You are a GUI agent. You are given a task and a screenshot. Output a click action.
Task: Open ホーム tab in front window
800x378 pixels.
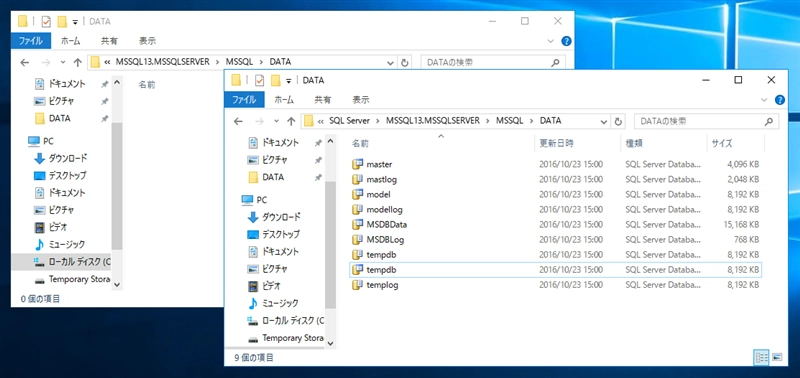(x=284, y=100)
